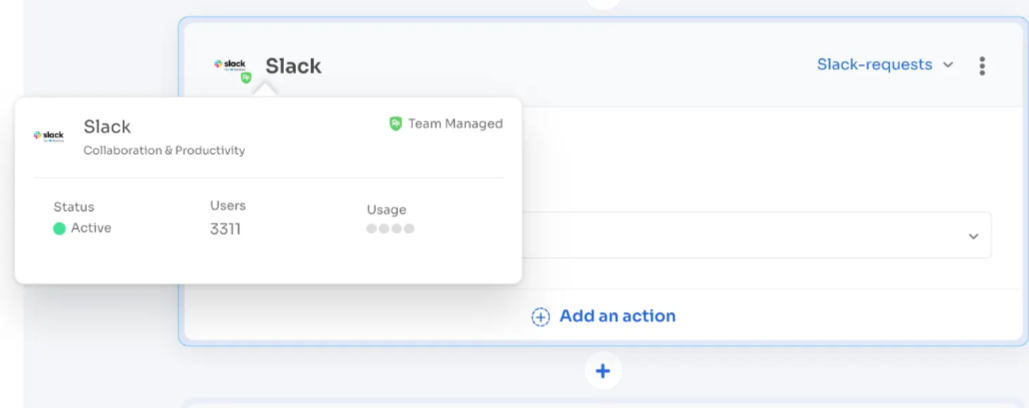1029x408 pixels.
Task: Click the green Team Managed shield icon
Action: (x=395, y=123)
